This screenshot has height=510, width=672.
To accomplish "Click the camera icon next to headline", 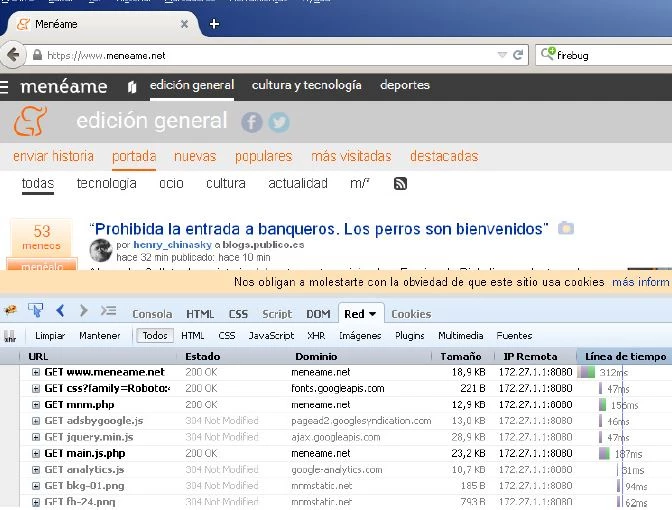I will [566, 228].
